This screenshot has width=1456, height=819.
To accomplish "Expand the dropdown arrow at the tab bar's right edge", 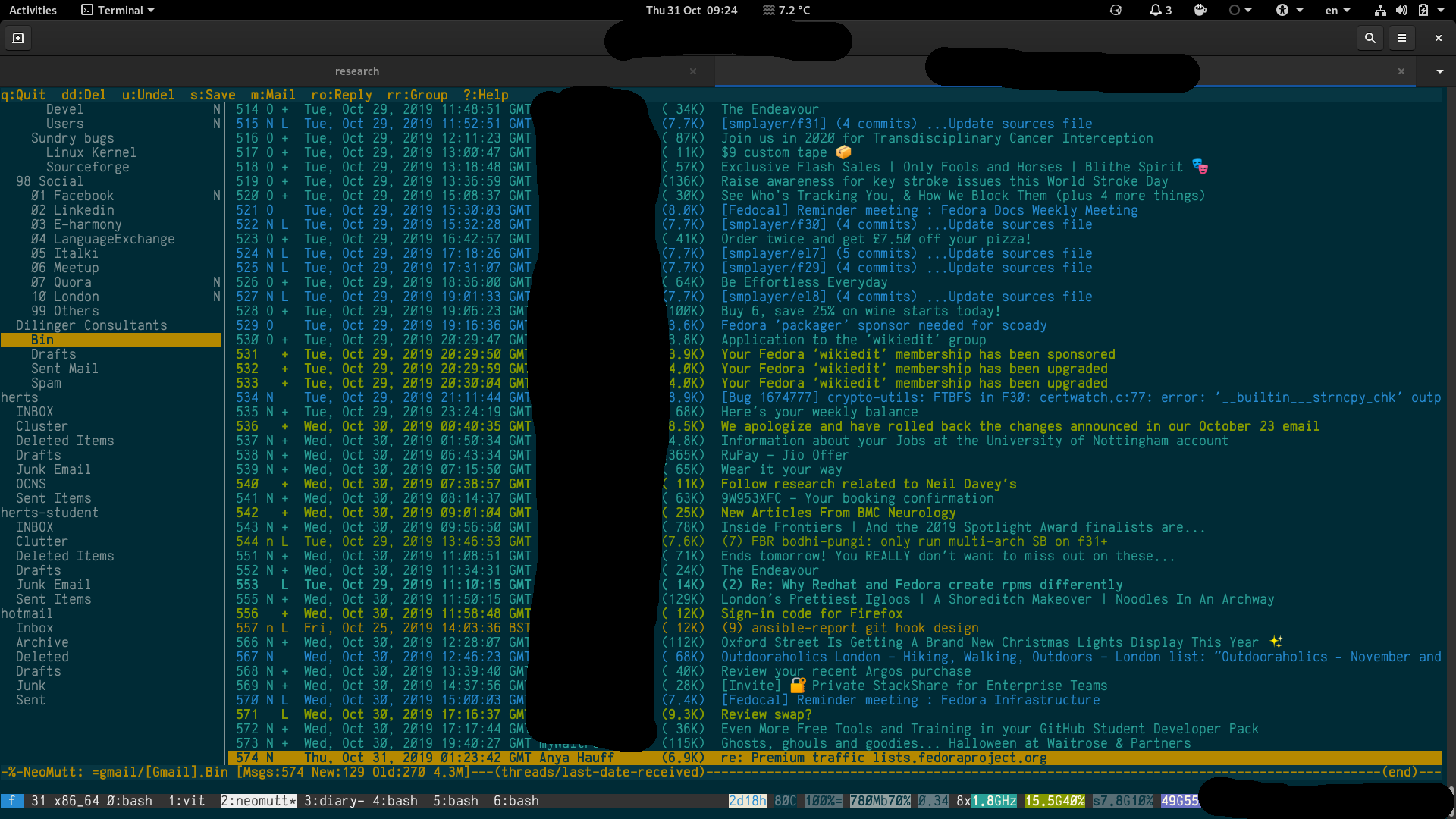I will (x=1439, y=71).
